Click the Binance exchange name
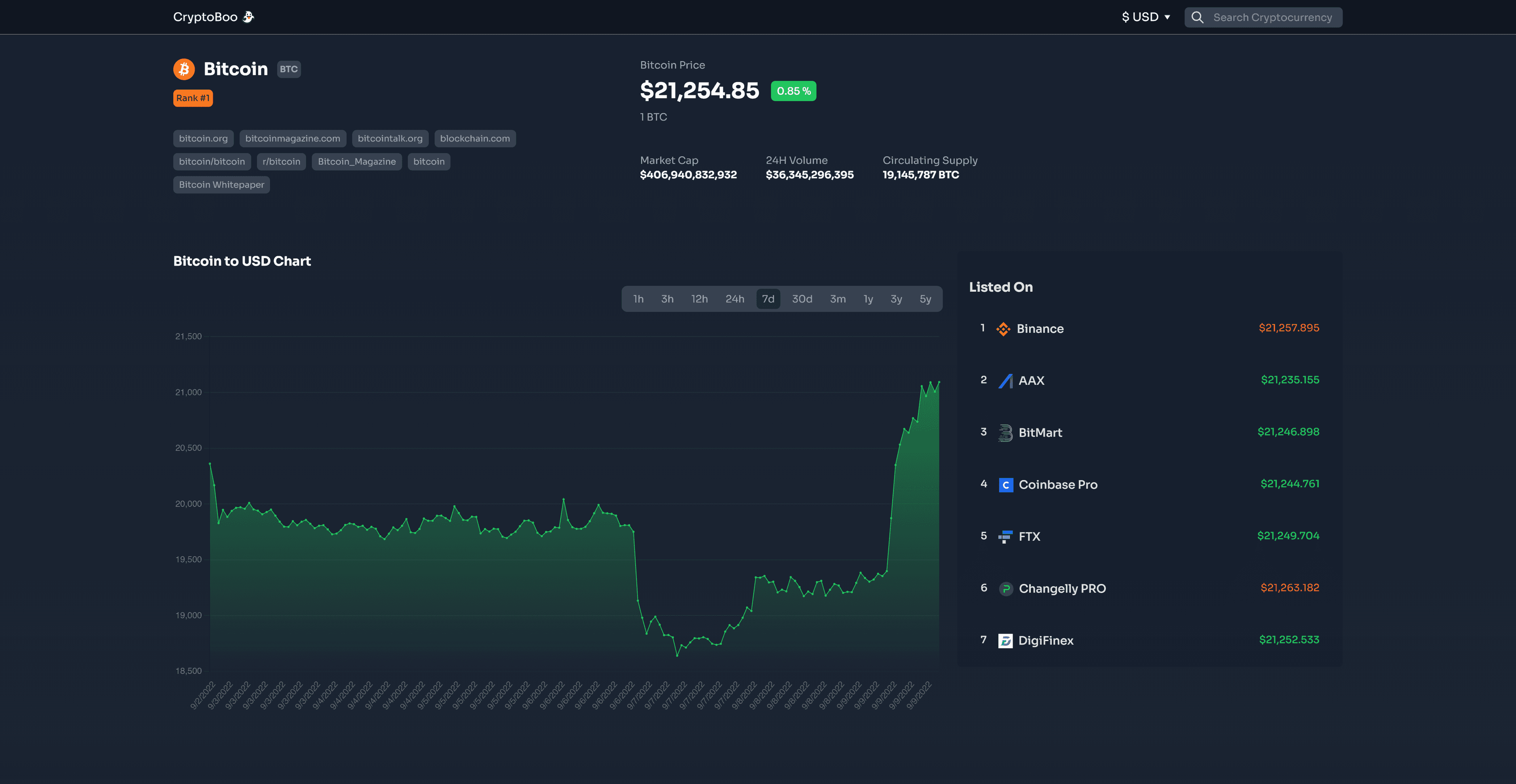The height and width of the screenshot is (784, 1516). tap(1040, 329)
